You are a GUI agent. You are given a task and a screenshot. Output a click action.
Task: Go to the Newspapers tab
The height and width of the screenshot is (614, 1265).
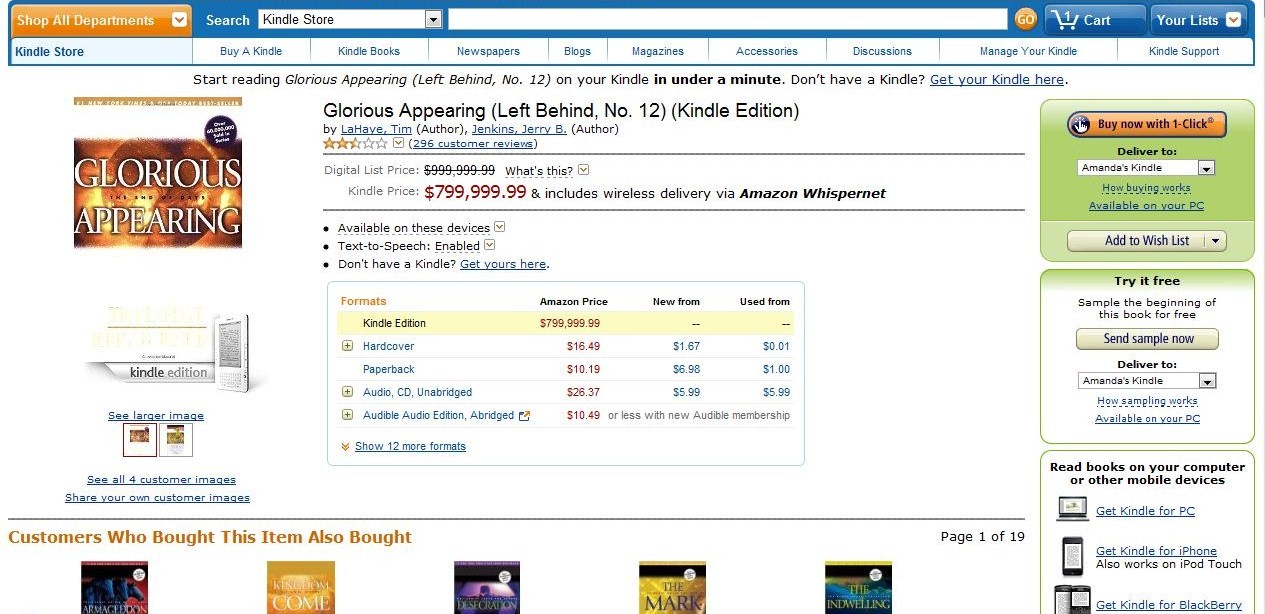[x=488, y=51]
